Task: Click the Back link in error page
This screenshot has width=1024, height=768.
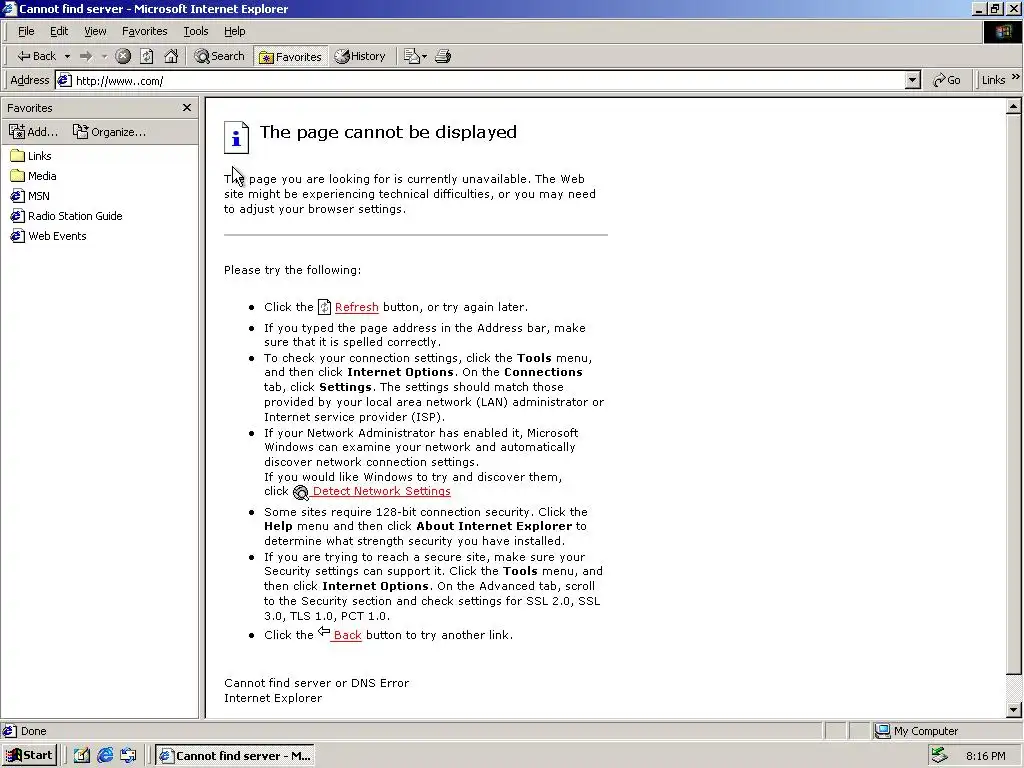Action: pyautogui.click(x=347, y=635)
